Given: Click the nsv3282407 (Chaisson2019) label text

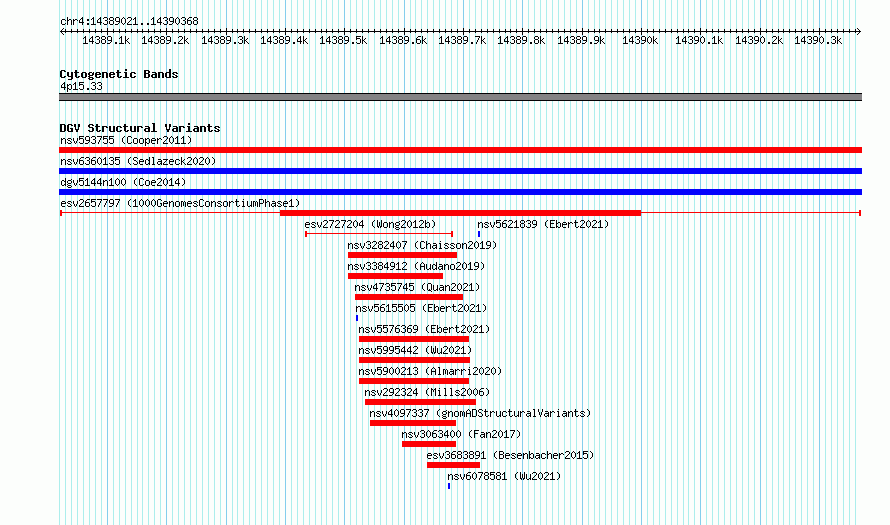Looking at the screenshot, I should pos(422,245).
